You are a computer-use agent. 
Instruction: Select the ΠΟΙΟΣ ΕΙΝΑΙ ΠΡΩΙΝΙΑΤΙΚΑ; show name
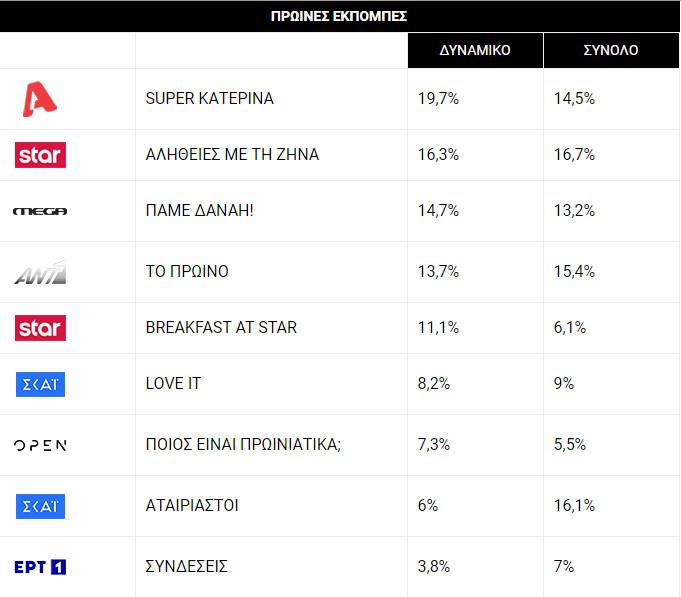pos(244,444)
